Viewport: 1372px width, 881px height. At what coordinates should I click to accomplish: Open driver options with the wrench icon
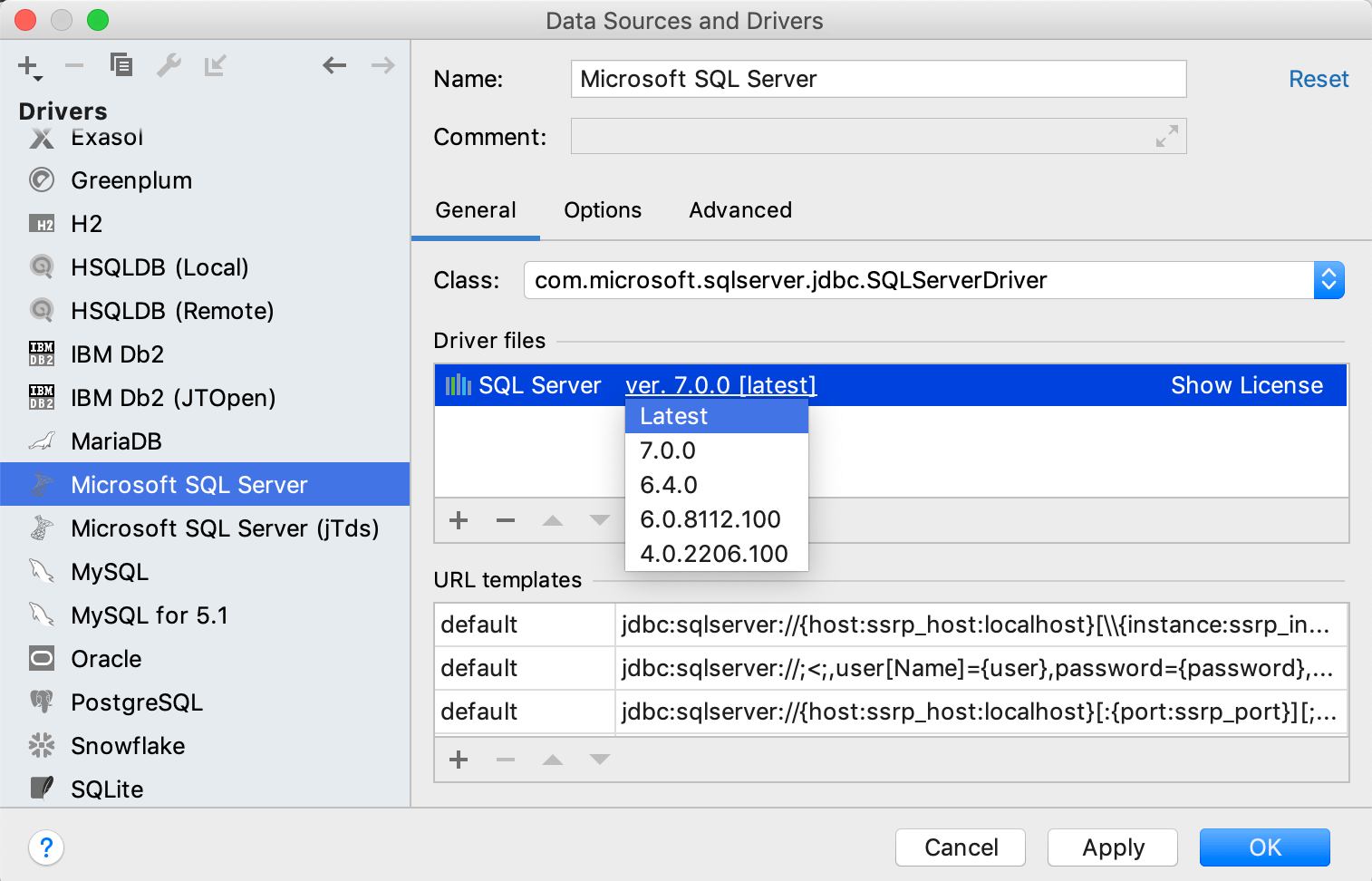[x=169, y=64]
